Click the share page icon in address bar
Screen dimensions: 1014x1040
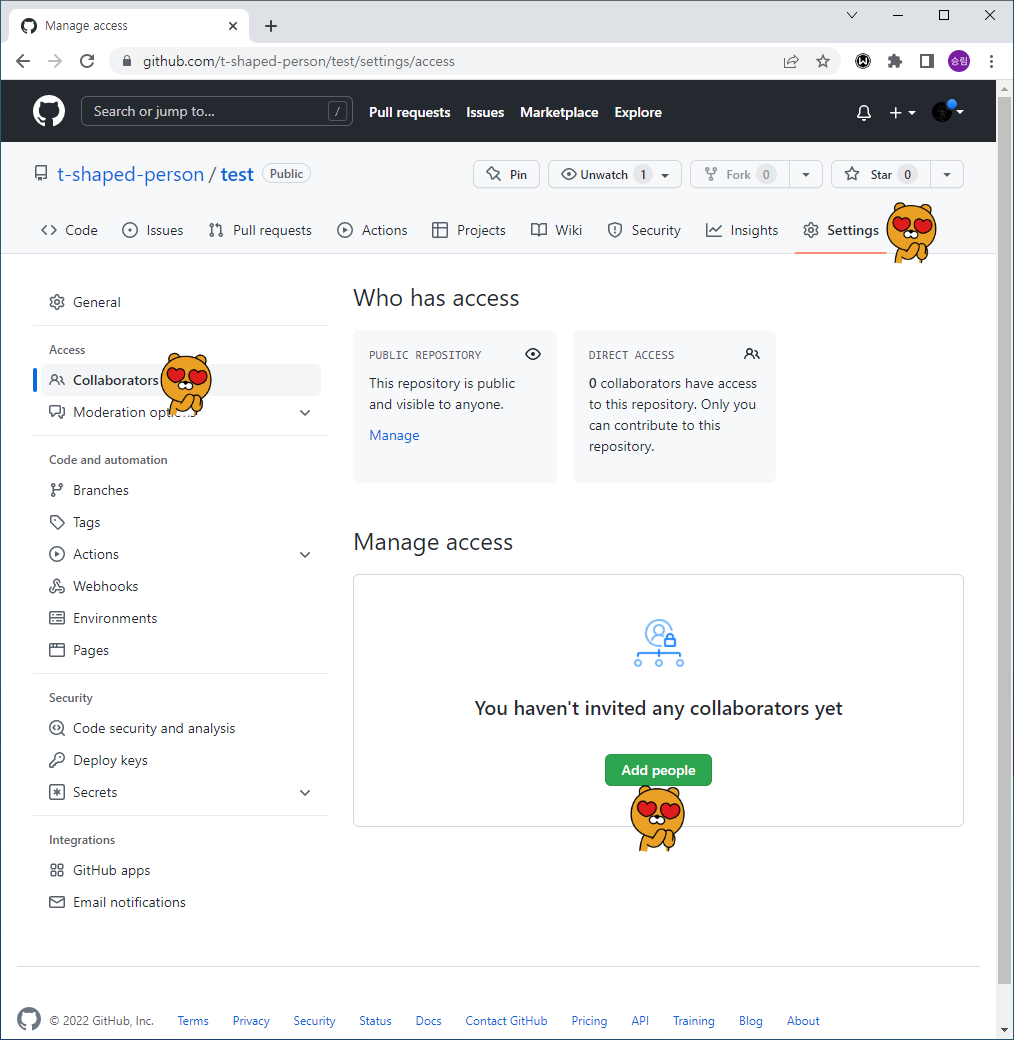(x=791, y=61)
